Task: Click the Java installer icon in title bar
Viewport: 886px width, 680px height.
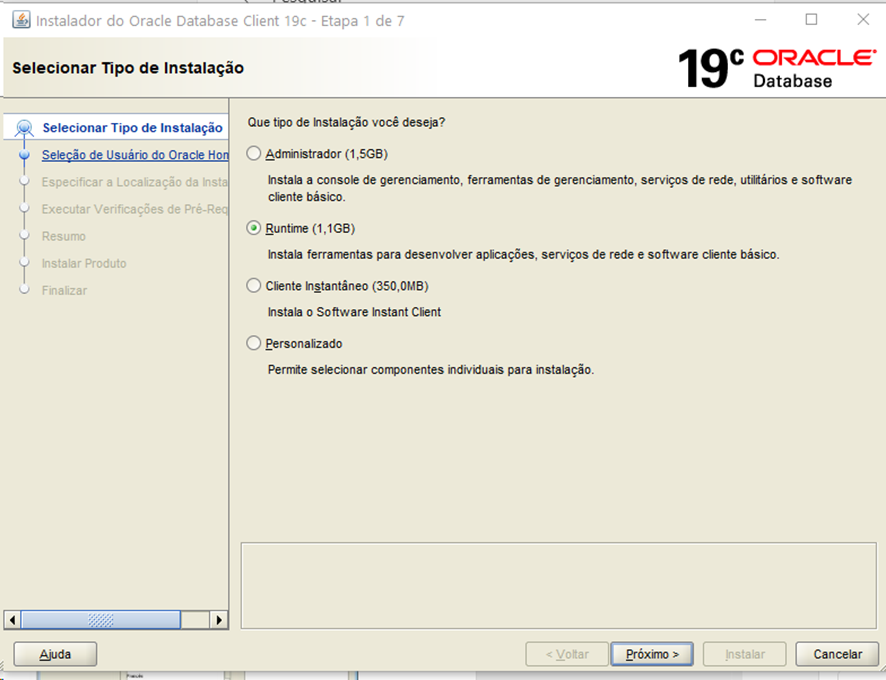Action: (21, 20)
